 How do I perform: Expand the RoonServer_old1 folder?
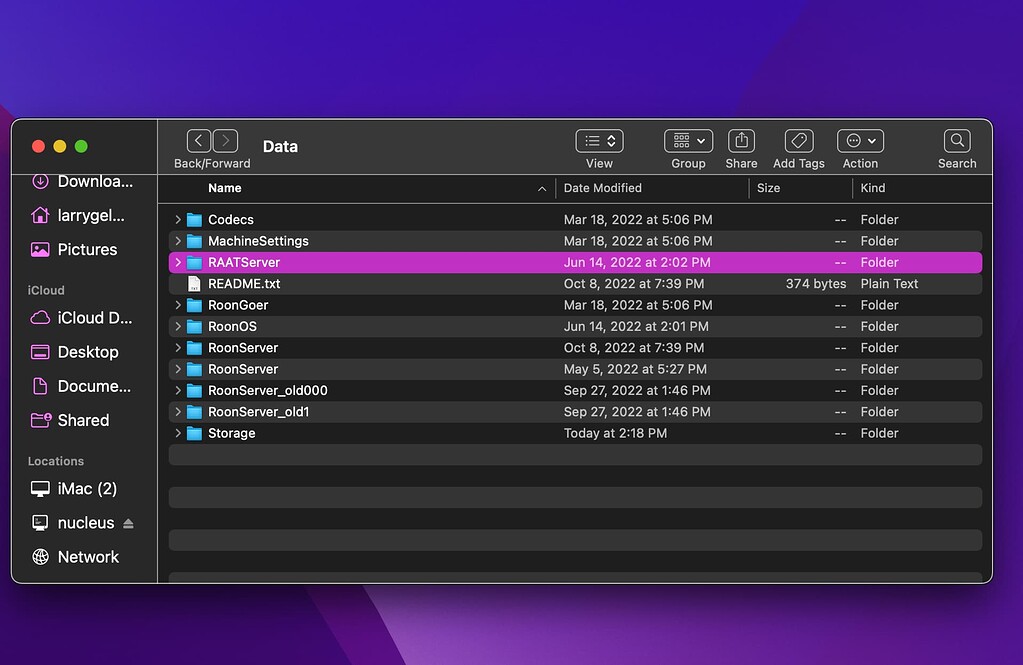[x=177, y=412]
